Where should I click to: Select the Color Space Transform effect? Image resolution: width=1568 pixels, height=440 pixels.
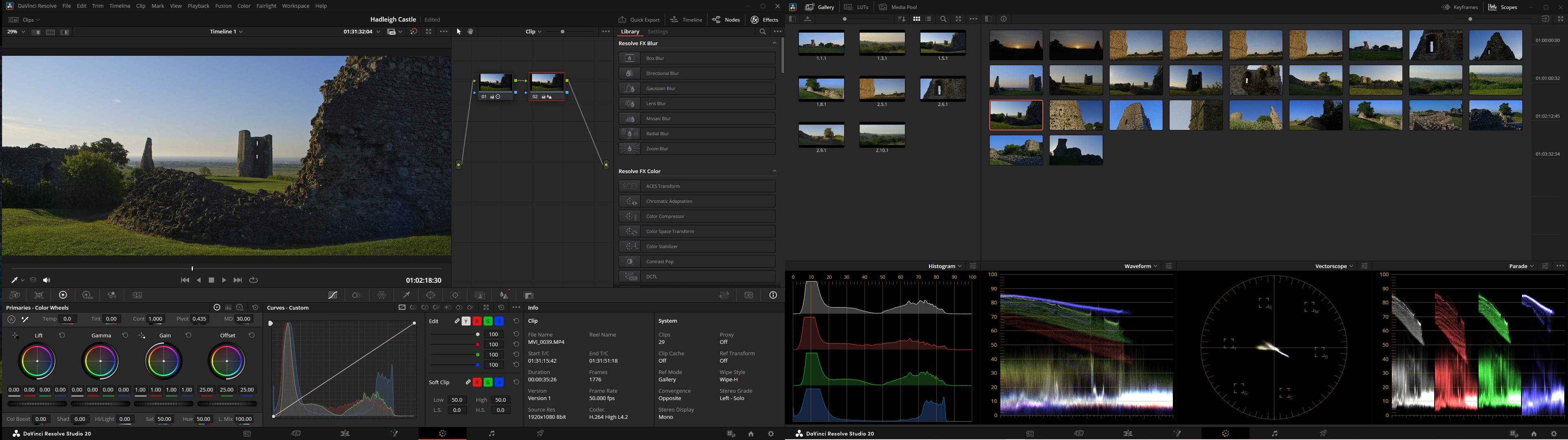[x=697, y=231]
